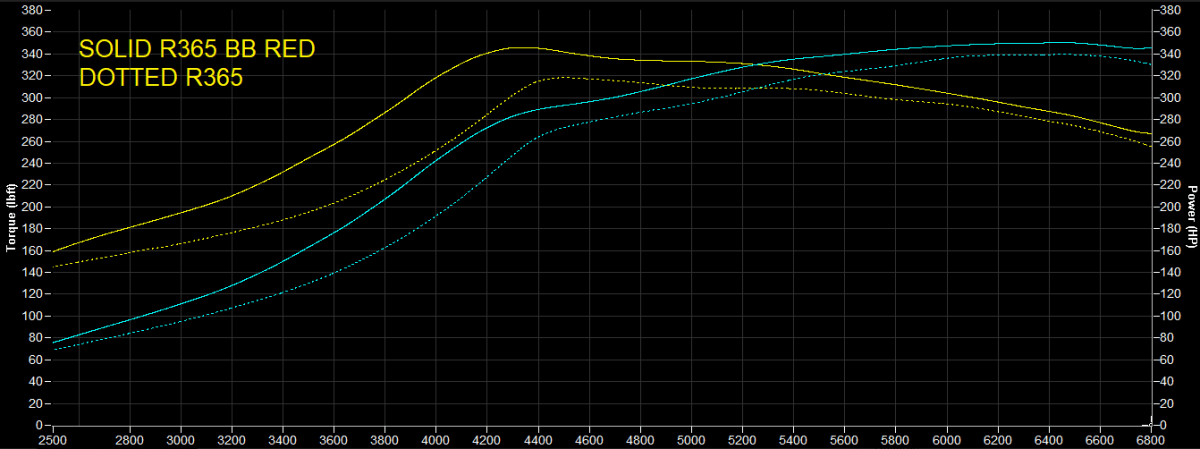Screen dimensions: 1200x449
Task: Click the 2500 RPM label on x-axis
Action: [51, 439]
